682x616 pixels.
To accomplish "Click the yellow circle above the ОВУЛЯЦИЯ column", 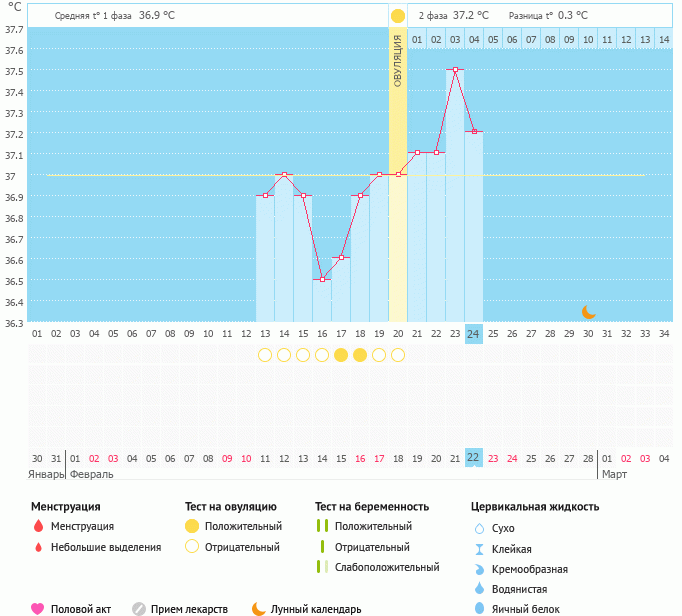I will 398,16.
